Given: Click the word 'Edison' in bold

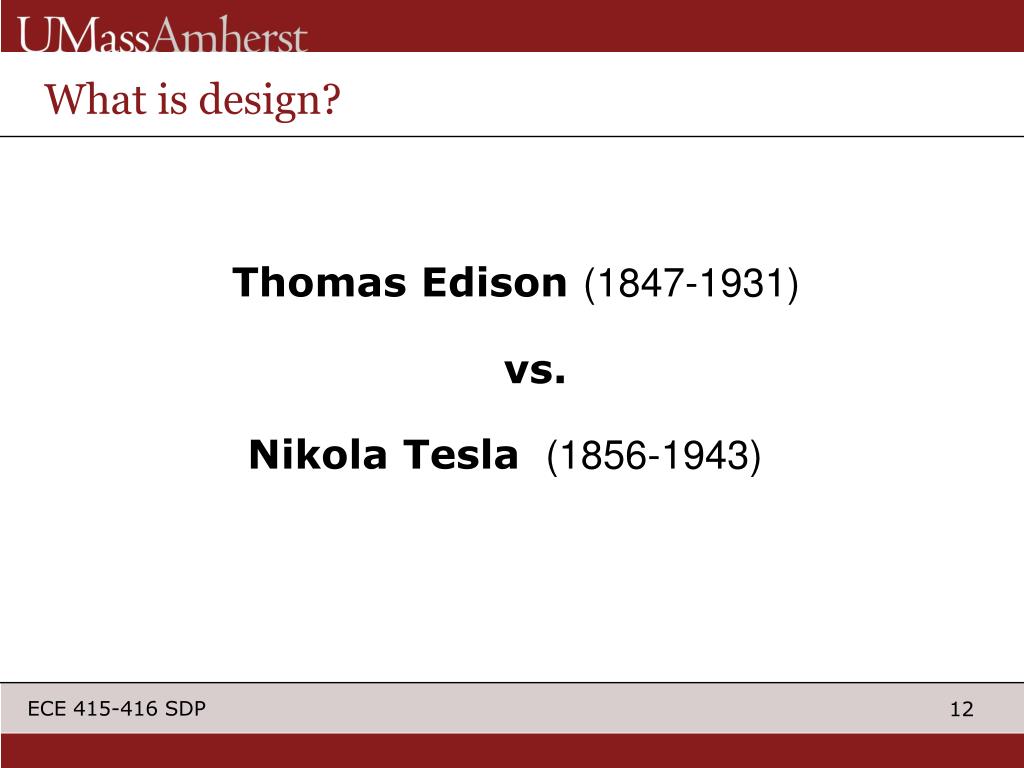Looking at the screenshot, I should pos(494,282).
